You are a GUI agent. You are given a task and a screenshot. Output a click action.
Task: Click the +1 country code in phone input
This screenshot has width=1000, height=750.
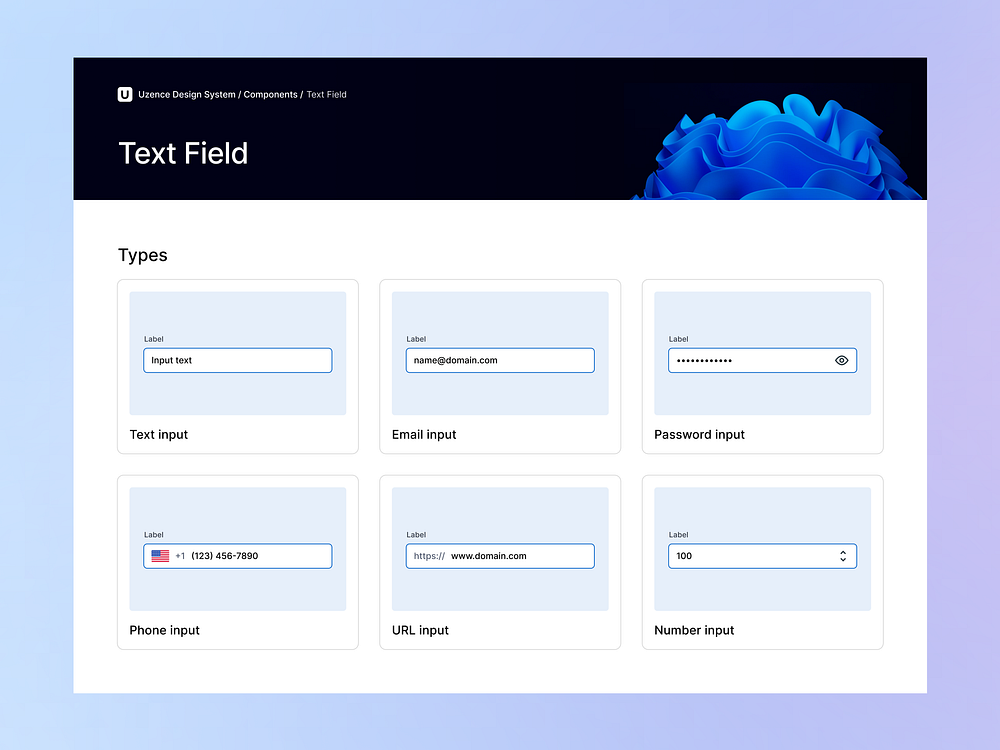(x=181, y=555)
